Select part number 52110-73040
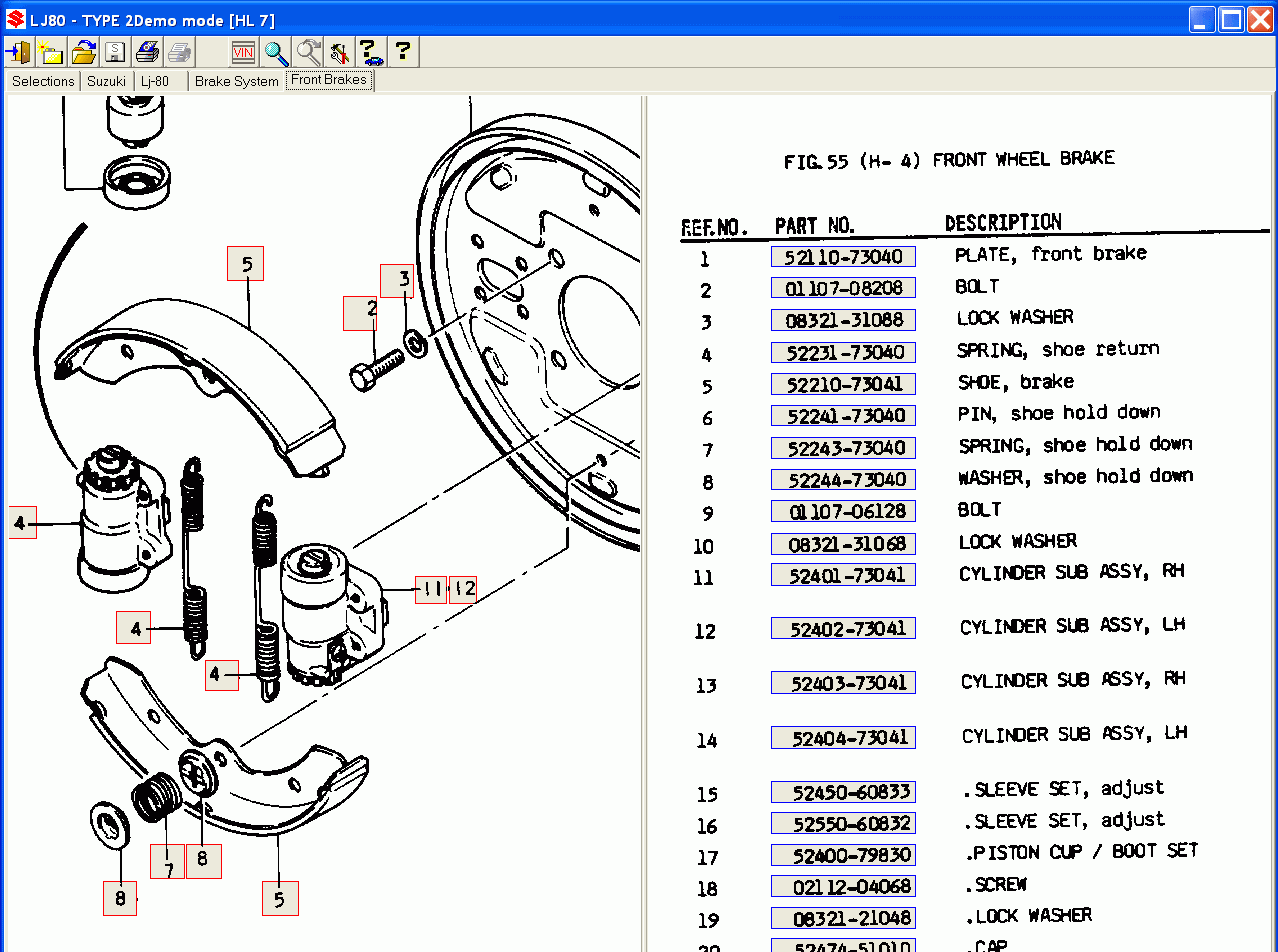The image size is (1278, 952). [843, 257]
